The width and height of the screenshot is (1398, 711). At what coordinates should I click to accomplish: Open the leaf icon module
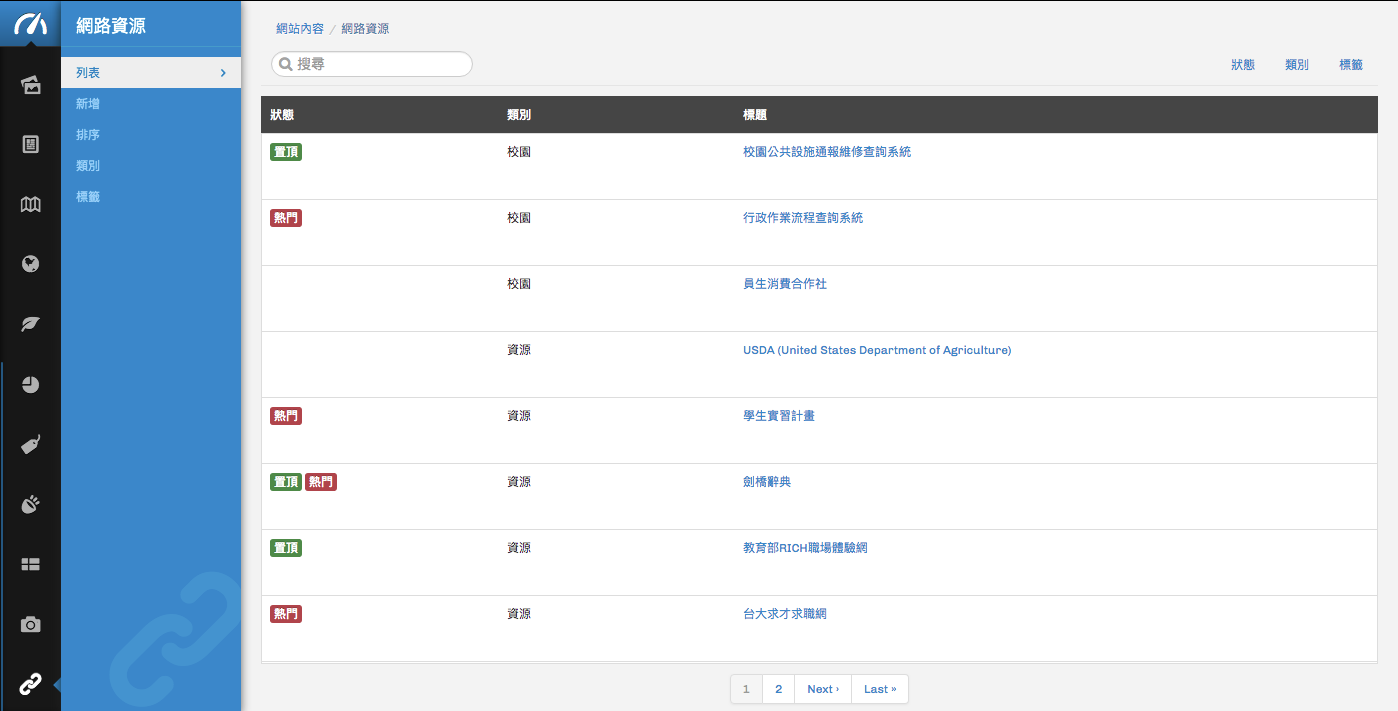tap(30, 324)
